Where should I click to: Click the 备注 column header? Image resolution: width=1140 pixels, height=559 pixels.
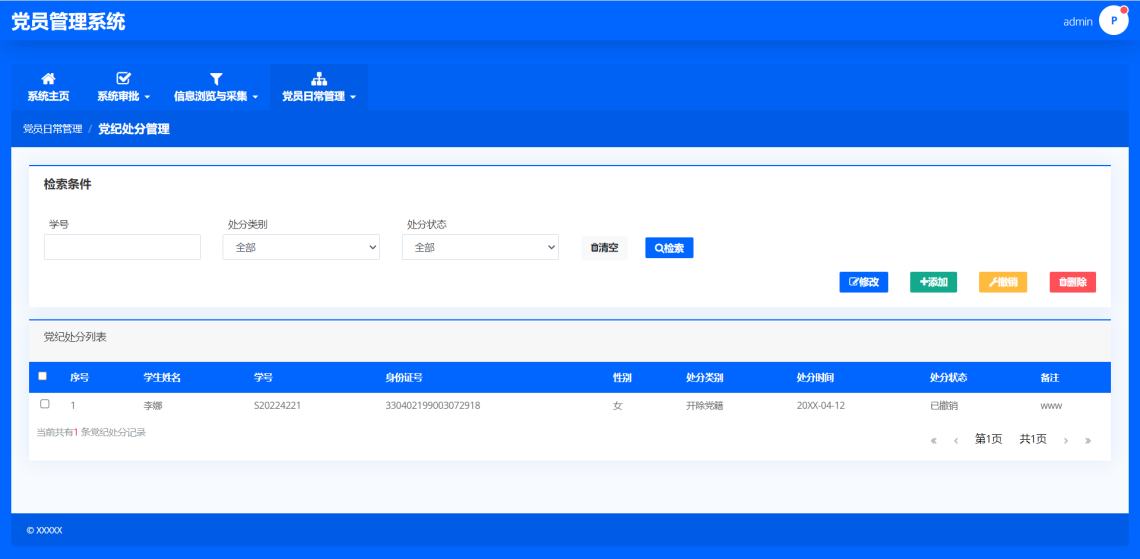[1050, 377]
